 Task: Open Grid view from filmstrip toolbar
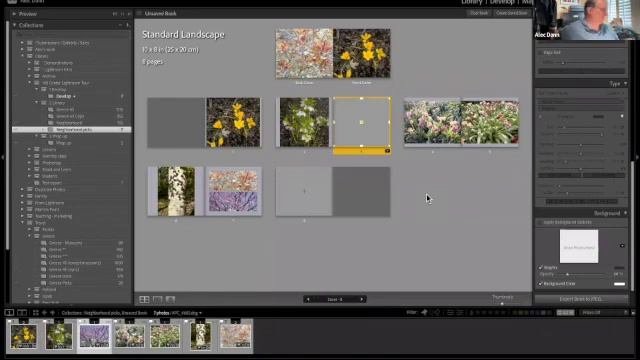pos(36,313)
